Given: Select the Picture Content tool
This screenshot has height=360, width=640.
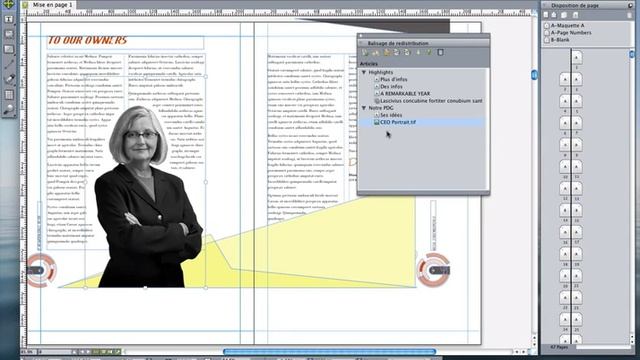Looking at the screenshot, I should click(9, 34).
